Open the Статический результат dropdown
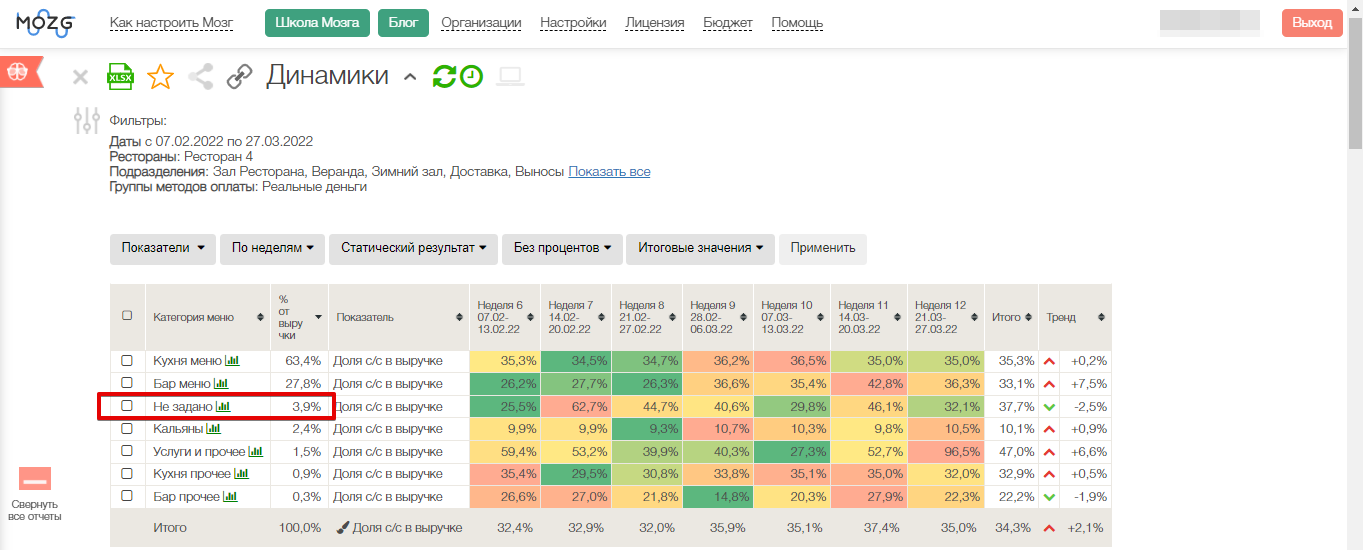 point(413,248)
